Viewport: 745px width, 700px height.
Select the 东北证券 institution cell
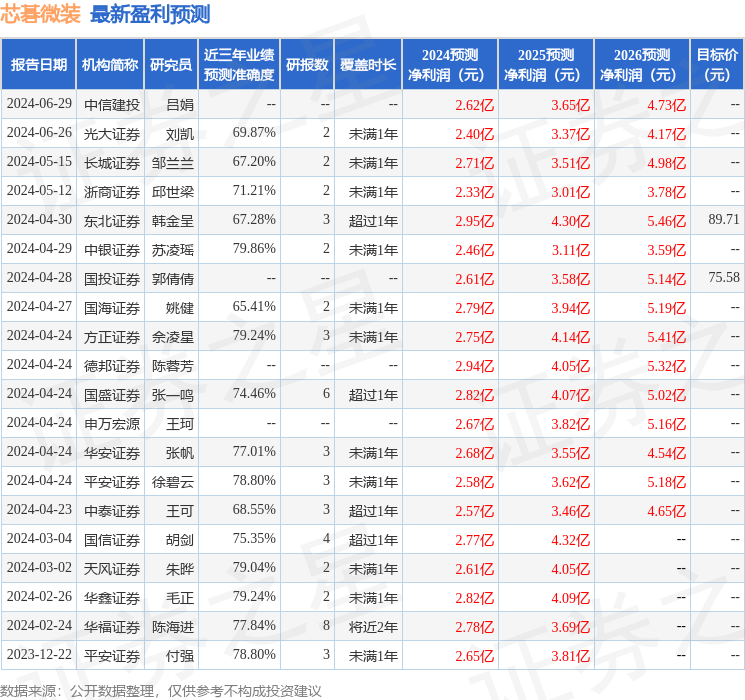[112, 221]
